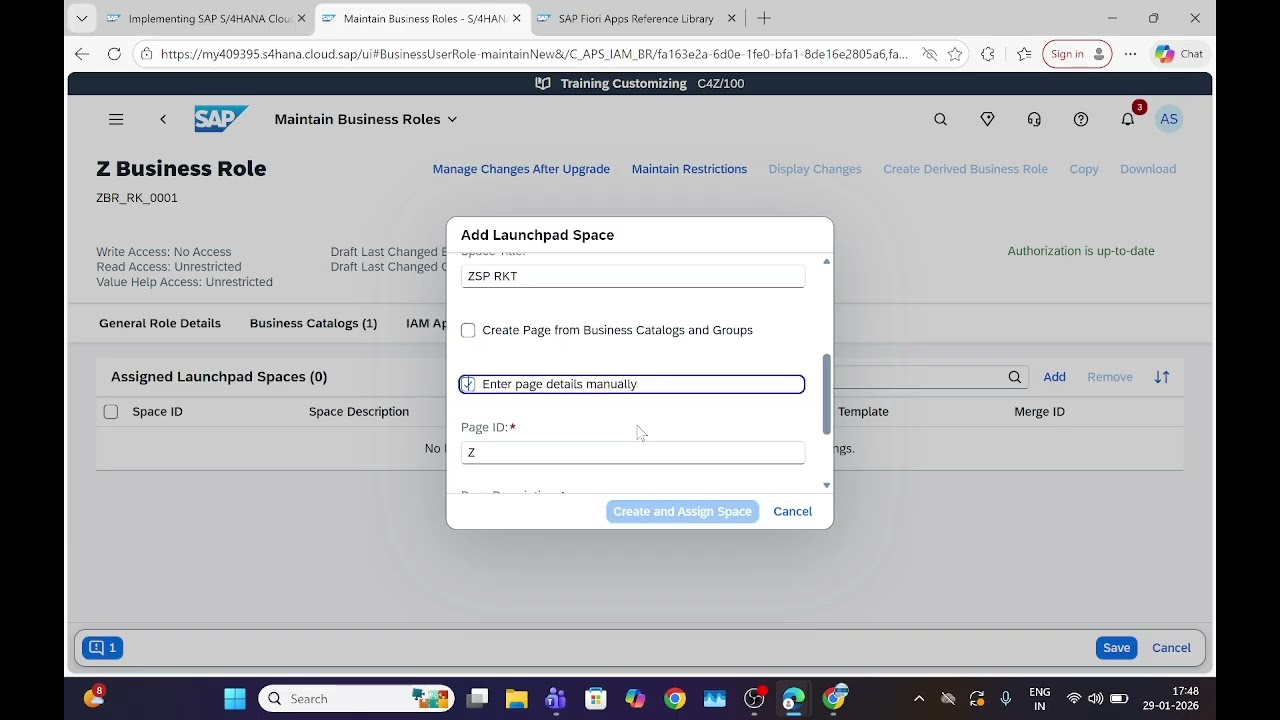Click Cancel in the footer bar
1280x720 pixels.
pyautogui.click(x=1171, y=648)
